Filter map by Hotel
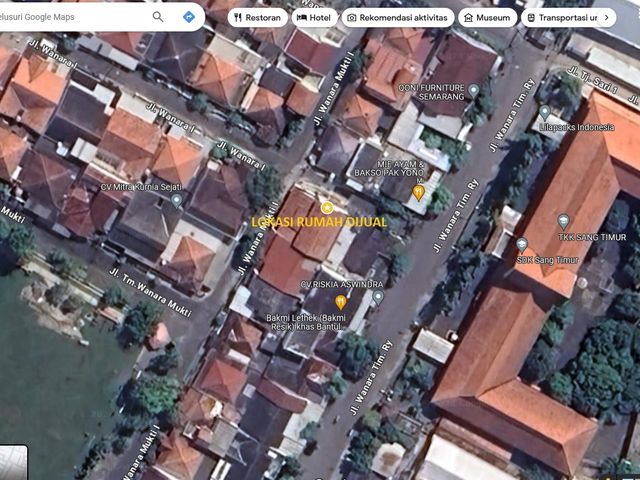 [x=314, y=18]
